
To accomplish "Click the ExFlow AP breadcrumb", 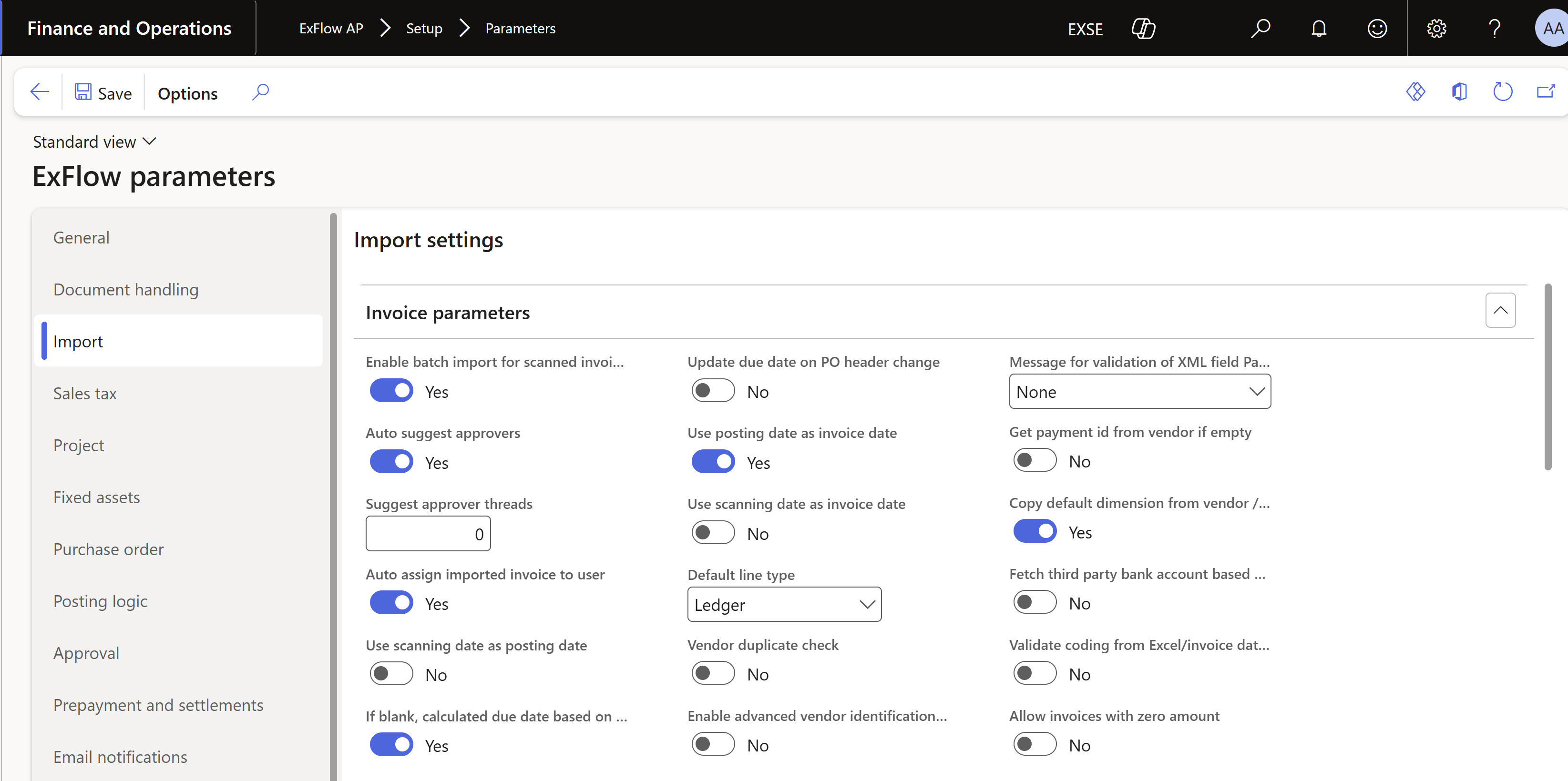I will [330, 29].
